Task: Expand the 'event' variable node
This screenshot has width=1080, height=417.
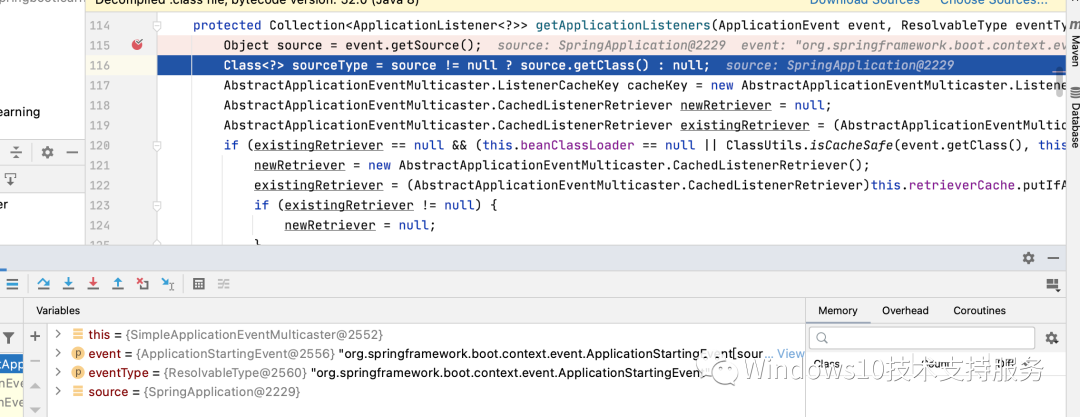Action: [58, 354]
